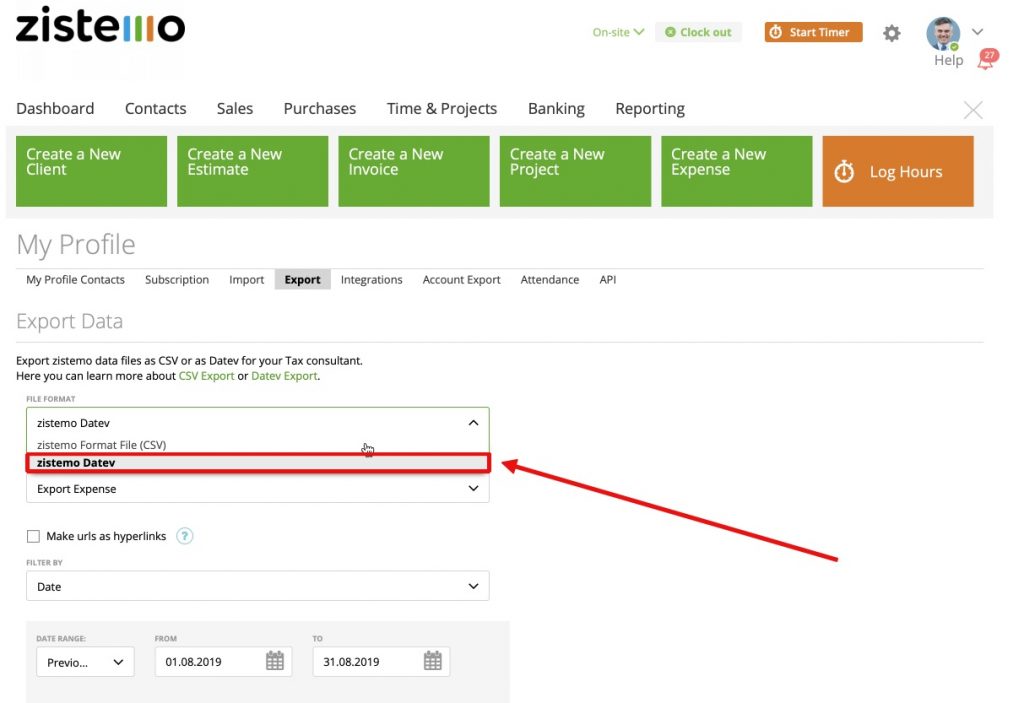Click the Start Timer stopwatch icon
1024x703 pixels.
[x=778, y=32]
